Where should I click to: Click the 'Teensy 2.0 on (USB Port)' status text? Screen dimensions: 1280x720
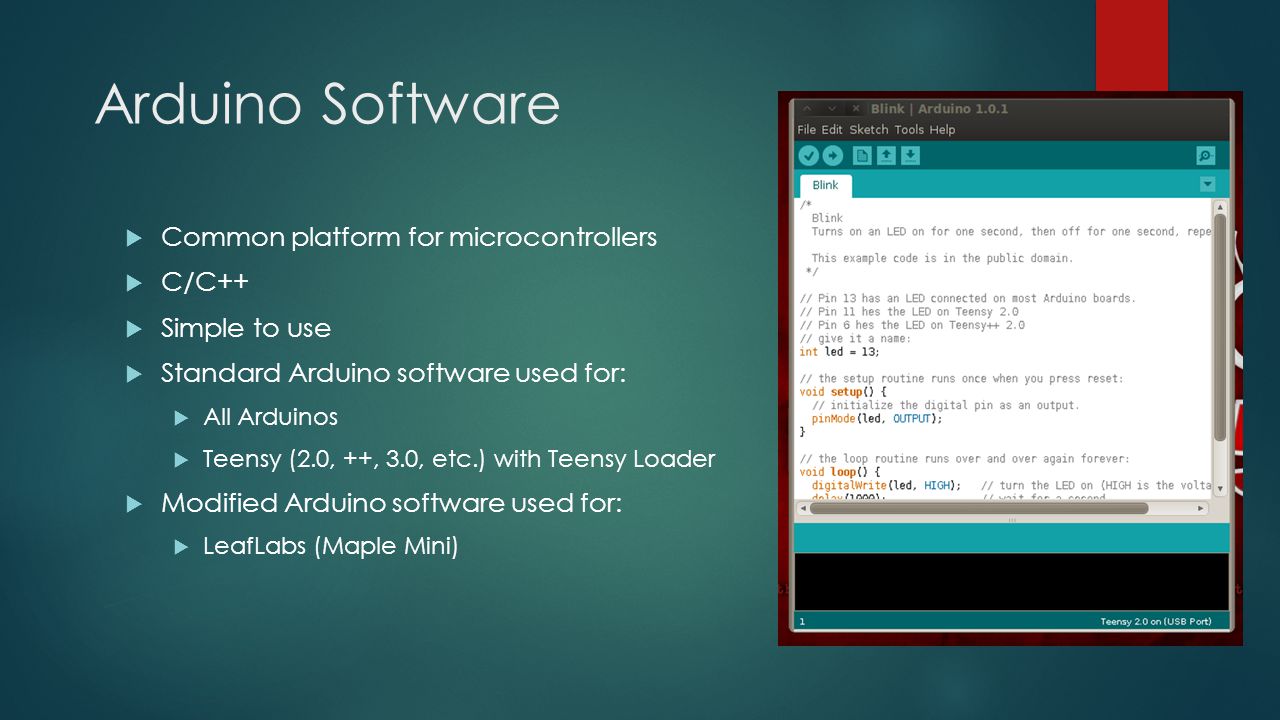click(1155, 621)
